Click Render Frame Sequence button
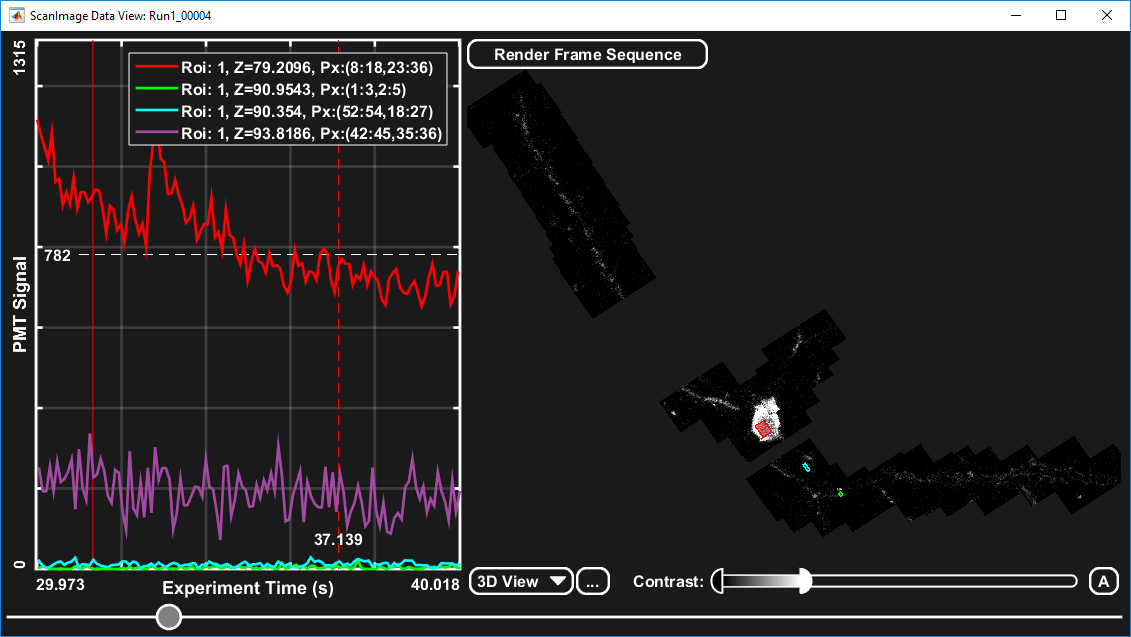This screenshot has width=1131, height=637. (588, 55)
